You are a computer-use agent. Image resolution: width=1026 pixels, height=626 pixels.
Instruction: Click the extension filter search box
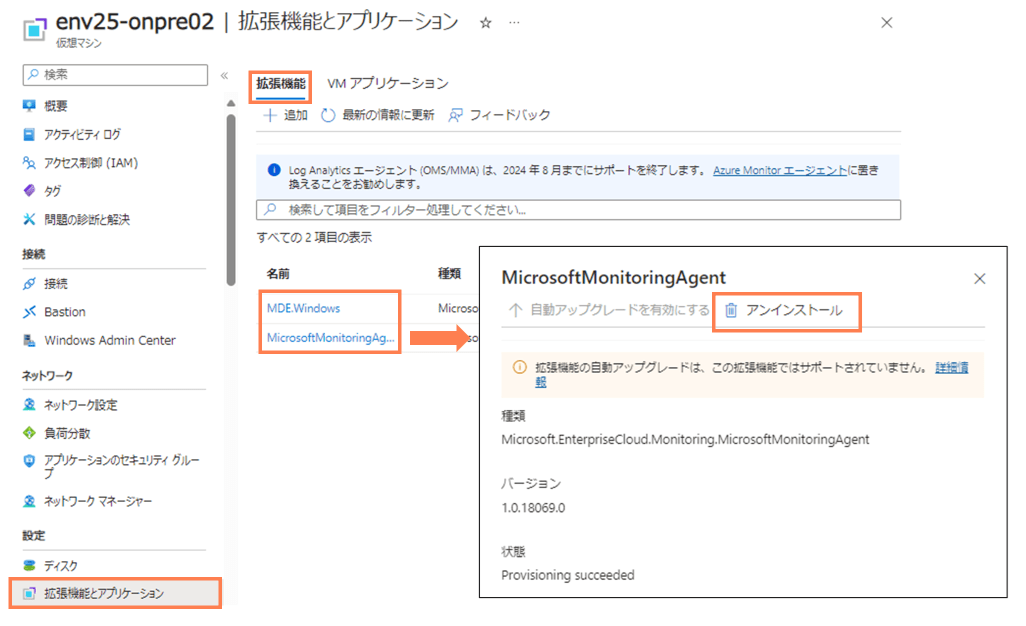click(x=578, y=210)
